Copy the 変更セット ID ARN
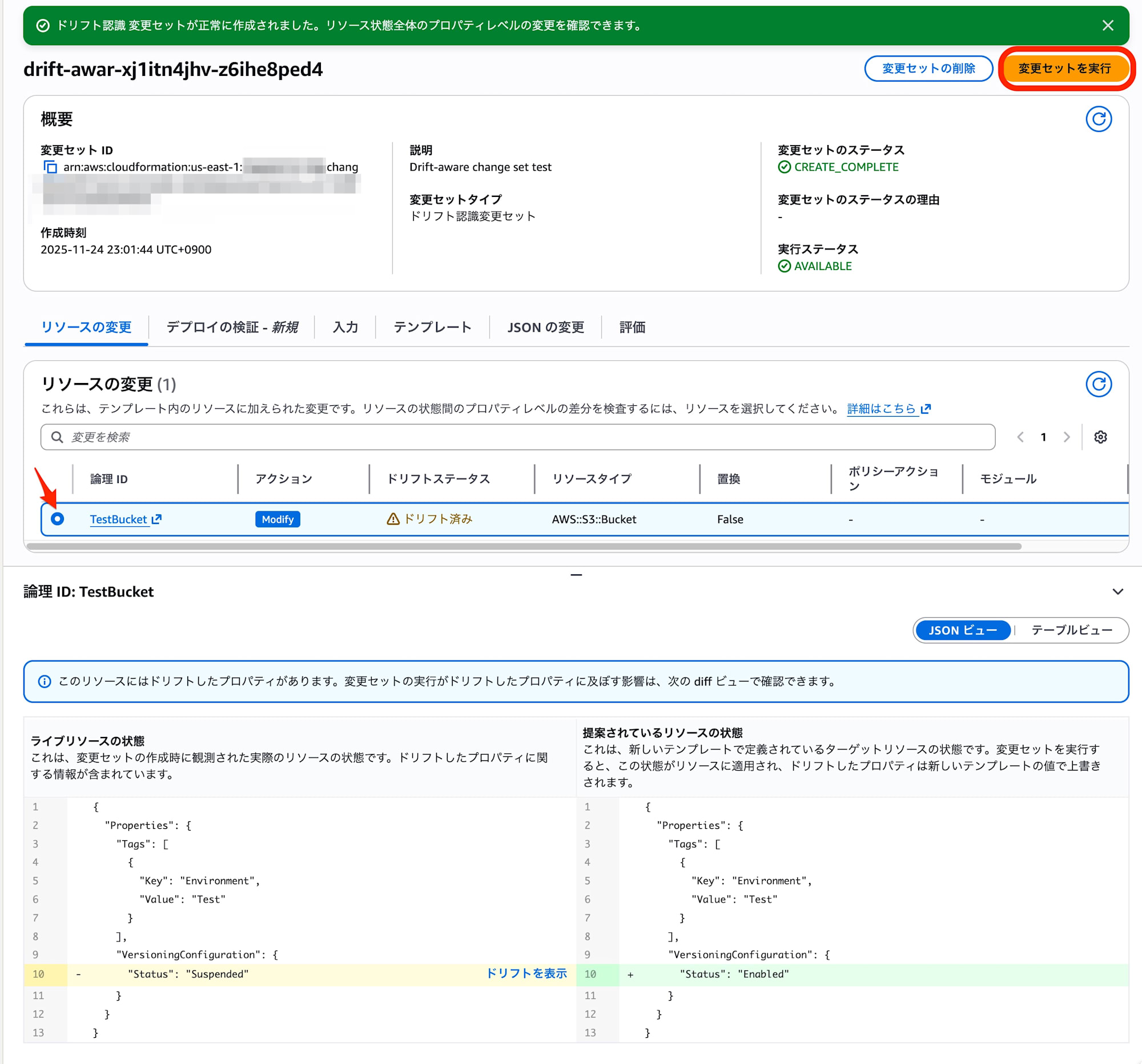 50,167
